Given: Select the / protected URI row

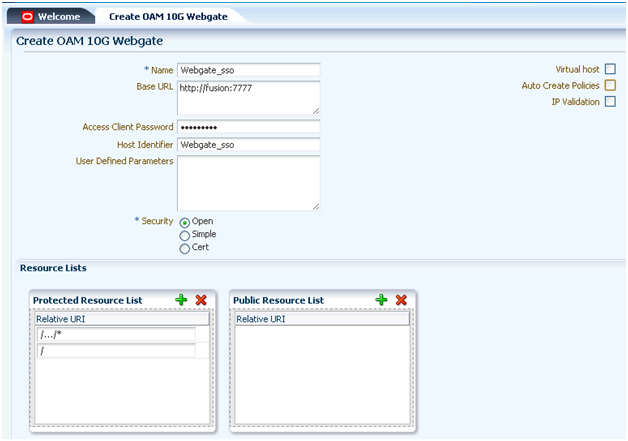Looking at the screenshot, I should point(116,350).
